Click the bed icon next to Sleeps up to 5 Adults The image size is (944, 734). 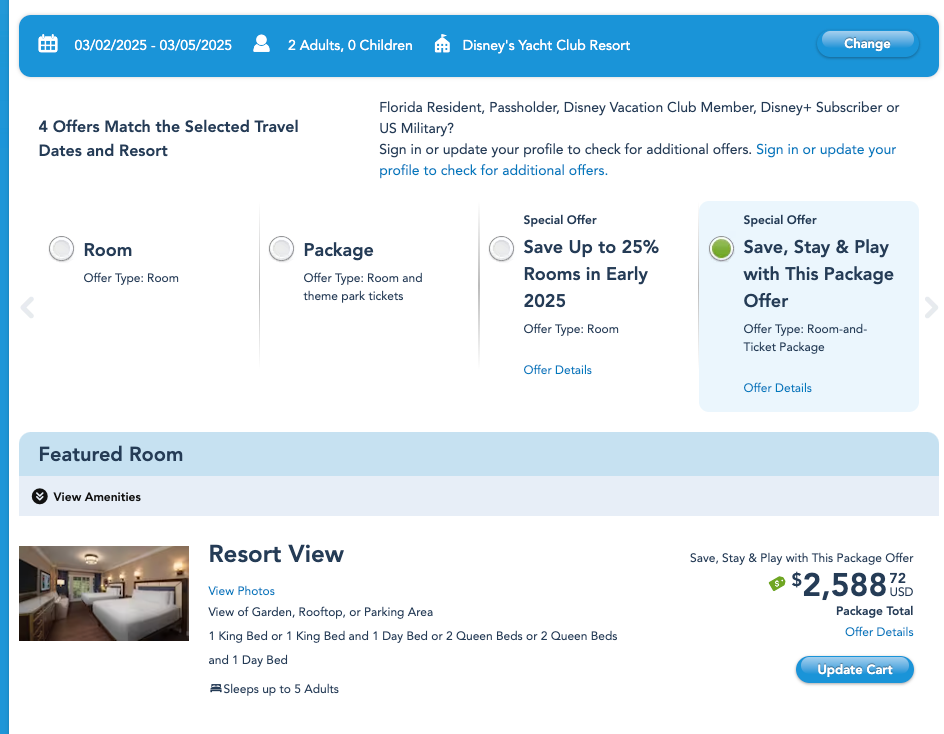(x=214, y=689)
